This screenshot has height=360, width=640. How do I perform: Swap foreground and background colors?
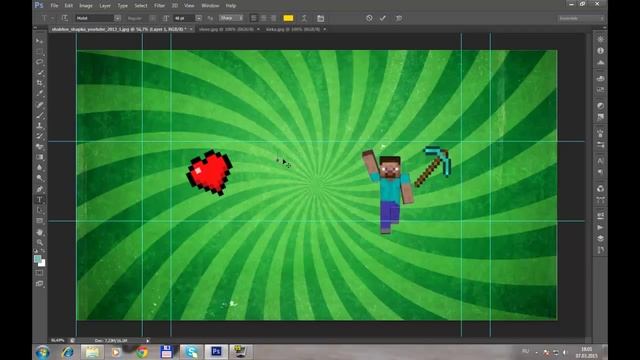point(43,251)
